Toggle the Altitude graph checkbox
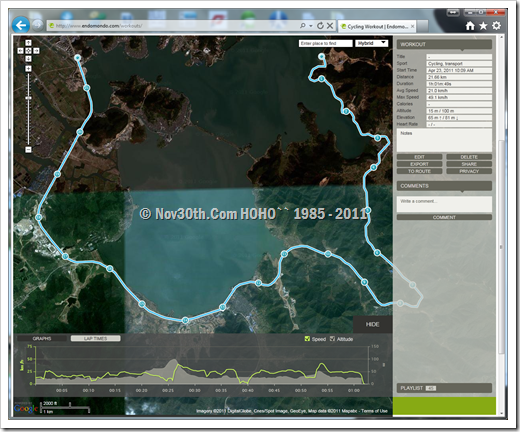 click(x=332, y=339)
